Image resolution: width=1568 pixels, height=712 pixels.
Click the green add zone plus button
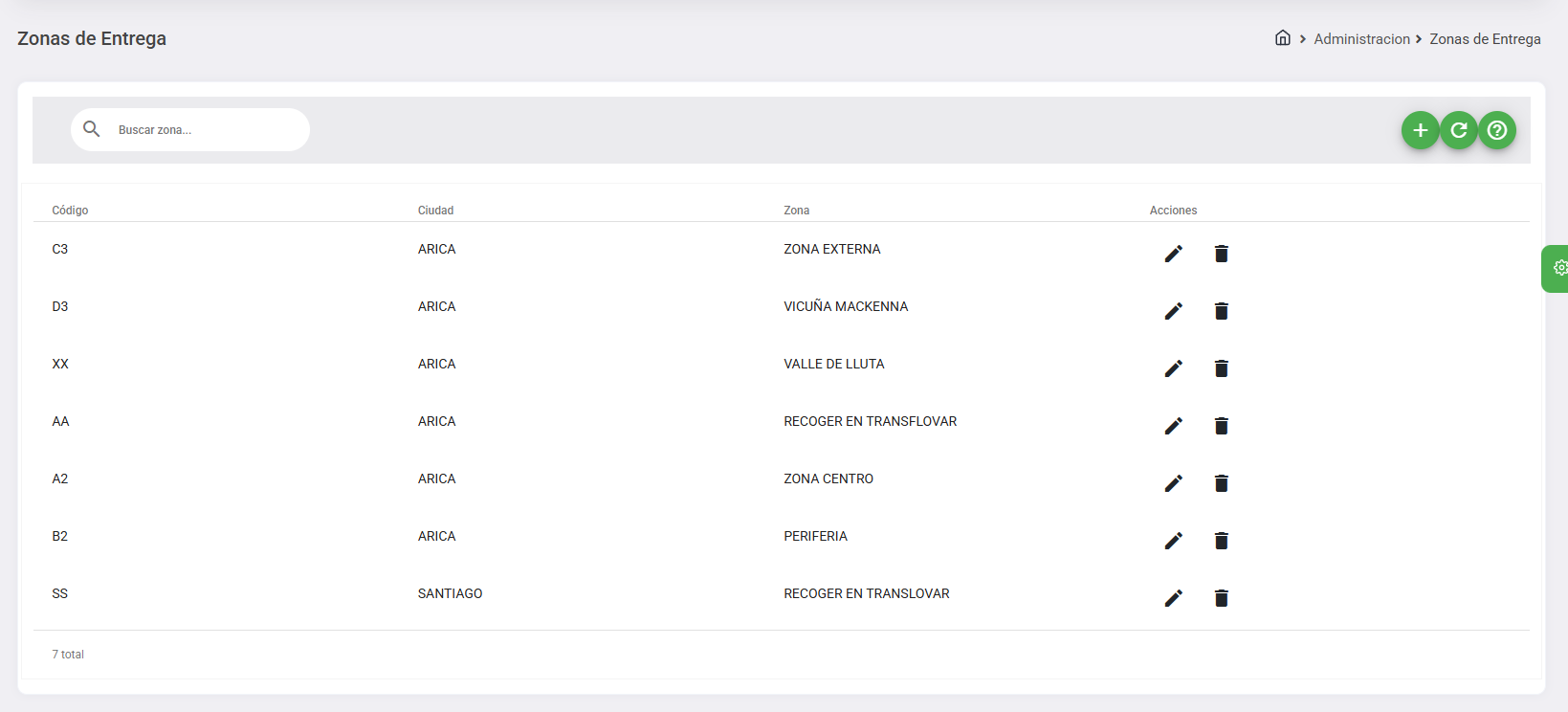(x=1420, y=130)
